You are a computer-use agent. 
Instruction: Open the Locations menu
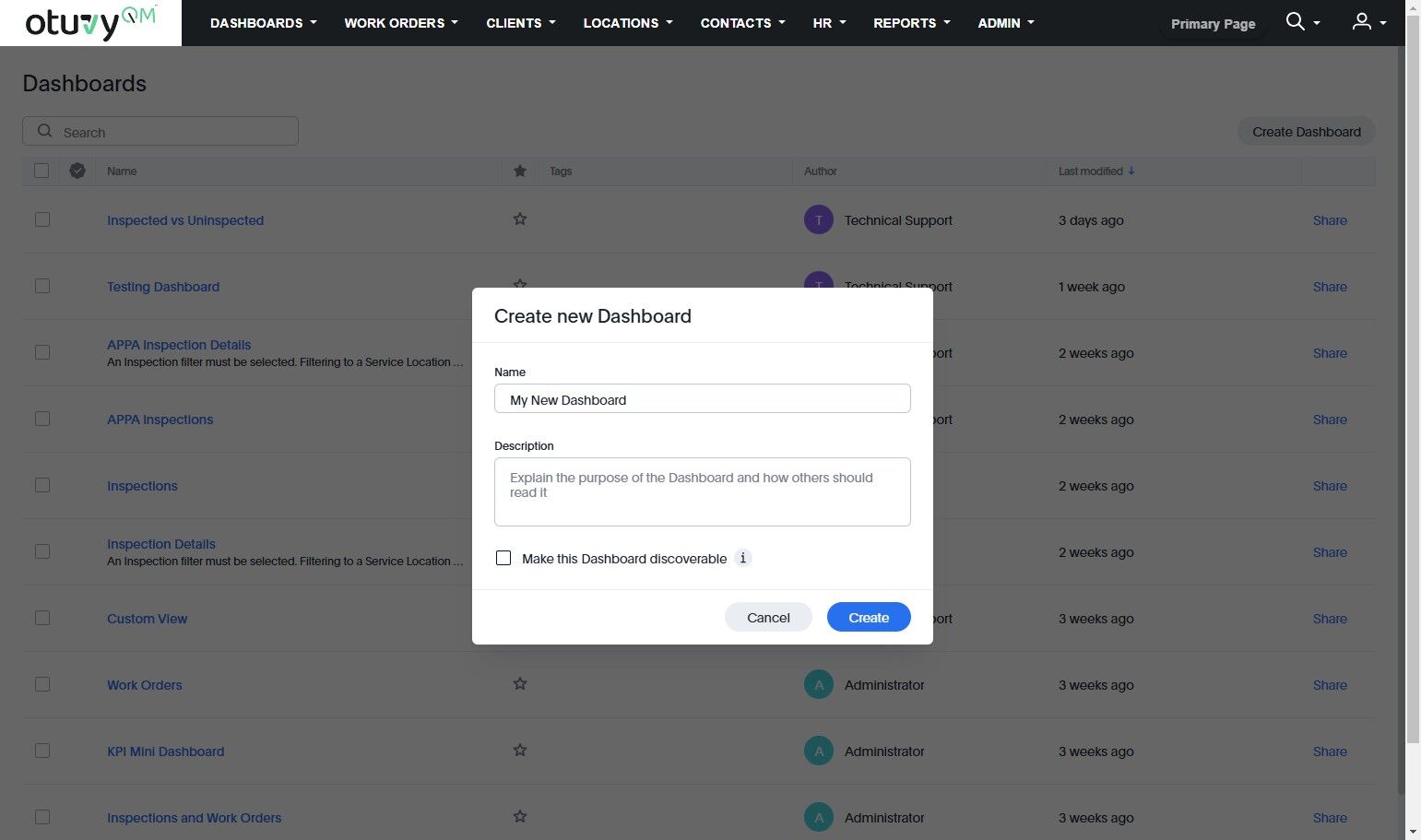(x=628, y=23)
